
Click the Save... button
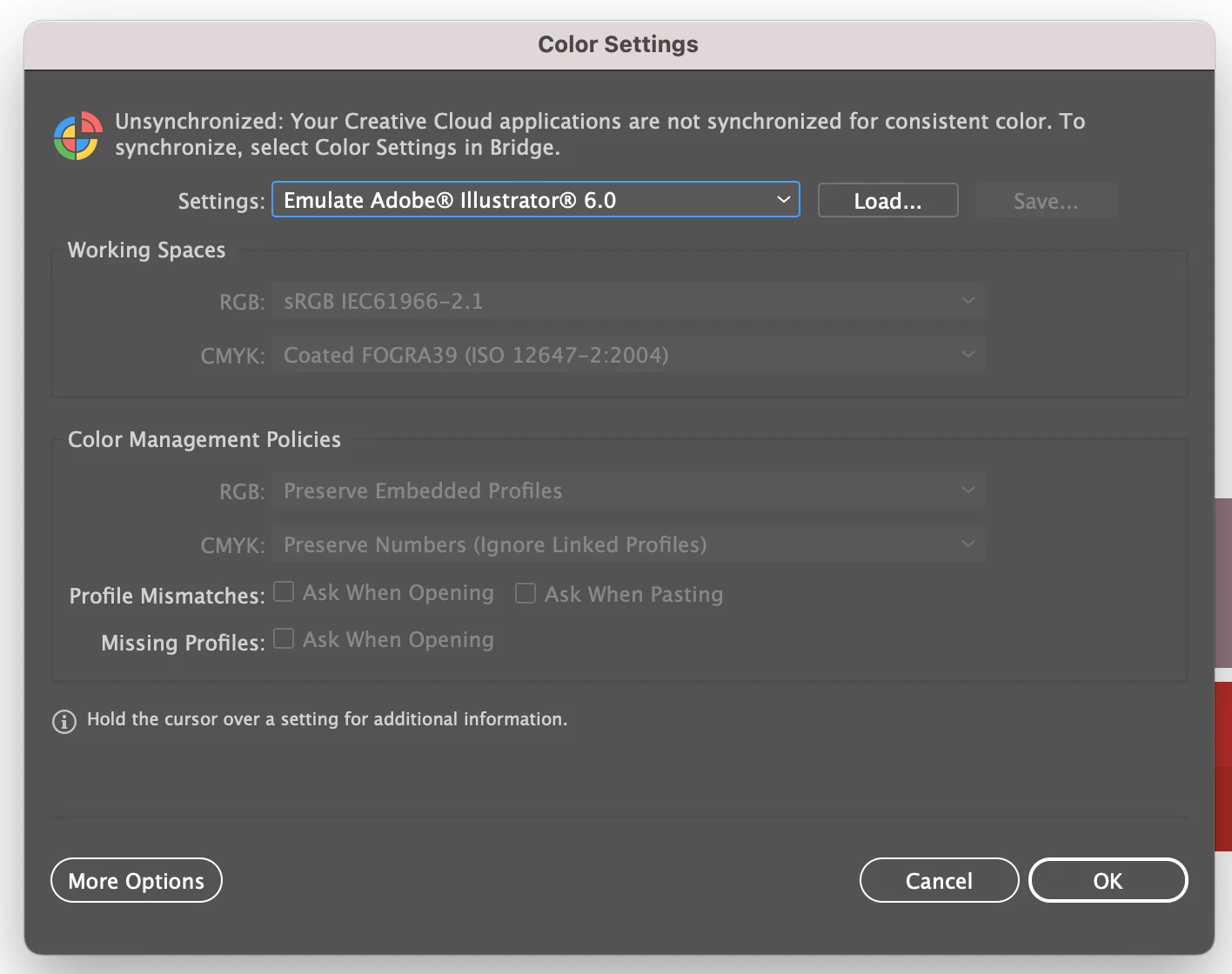tap(1046, 201)
